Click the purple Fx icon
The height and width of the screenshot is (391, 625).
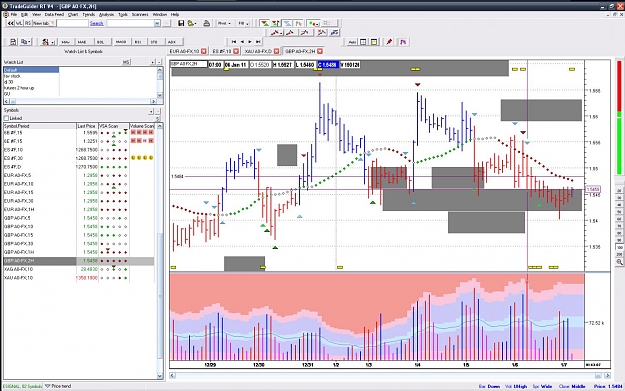(403, 42)
